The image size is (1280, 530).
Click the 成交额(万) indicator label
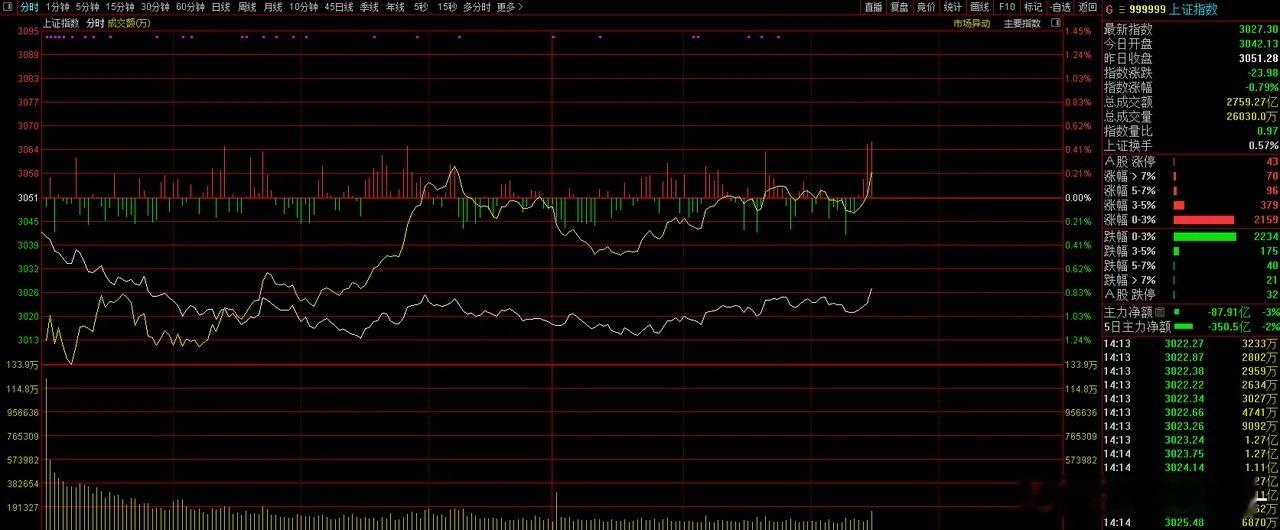click(129, 22)
